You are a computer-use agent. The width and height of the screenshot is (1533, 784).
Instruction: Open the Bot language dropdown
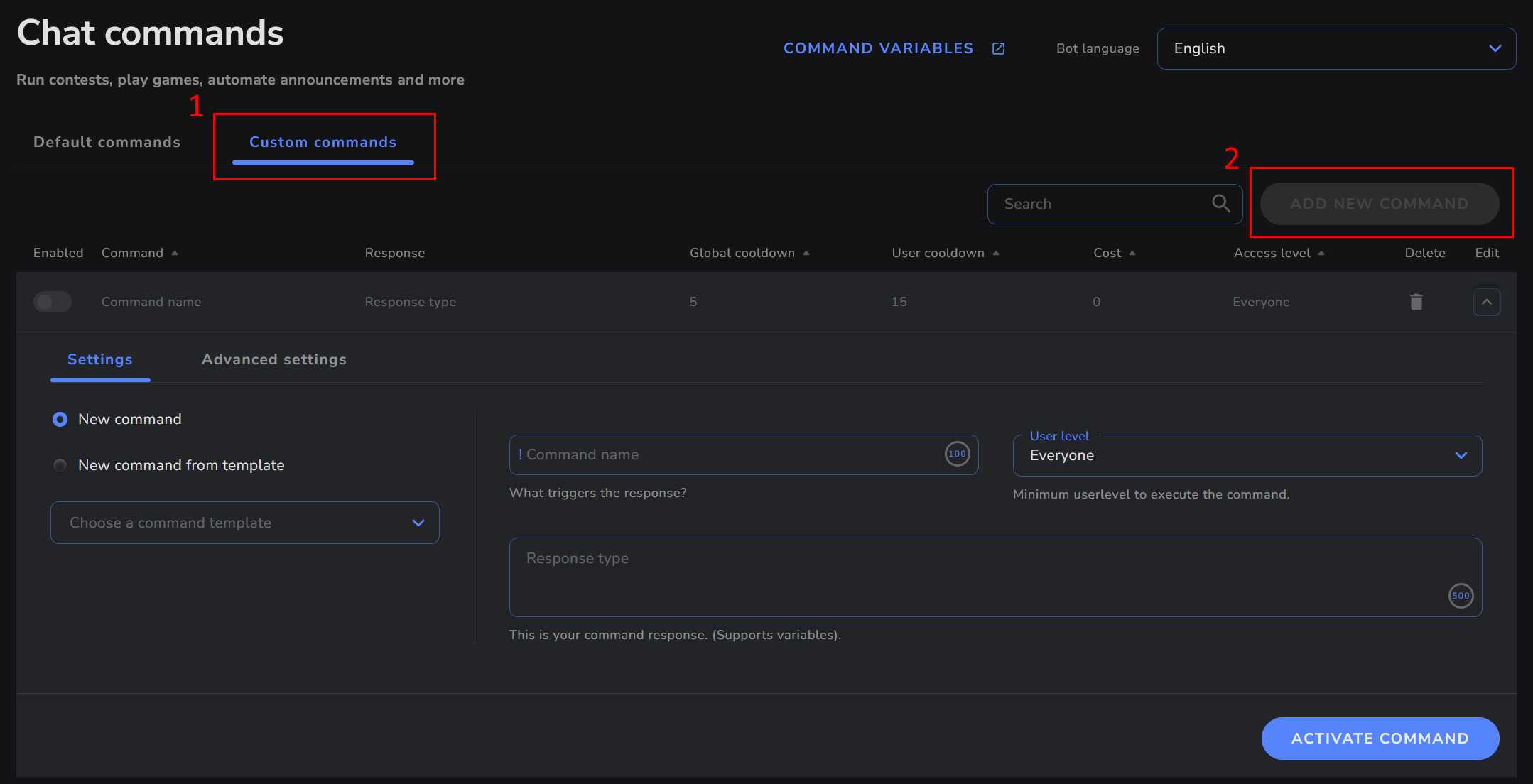point(1336,48)
